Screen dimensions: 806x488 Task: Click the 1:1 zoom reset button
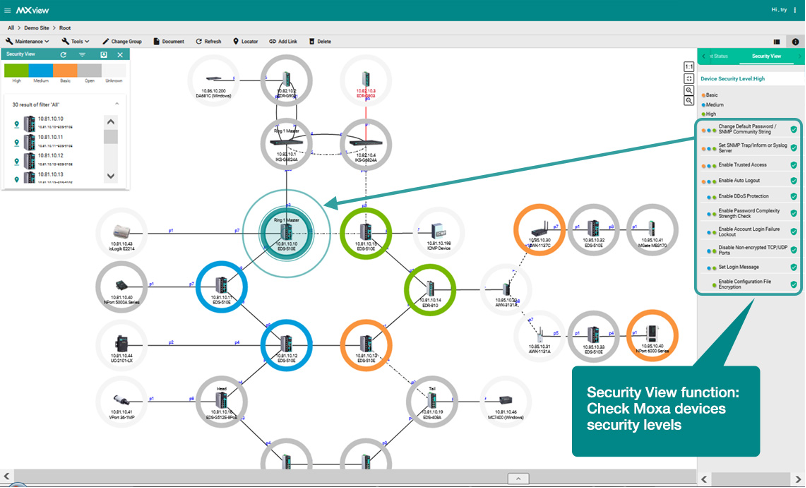(x=689, y=66)
